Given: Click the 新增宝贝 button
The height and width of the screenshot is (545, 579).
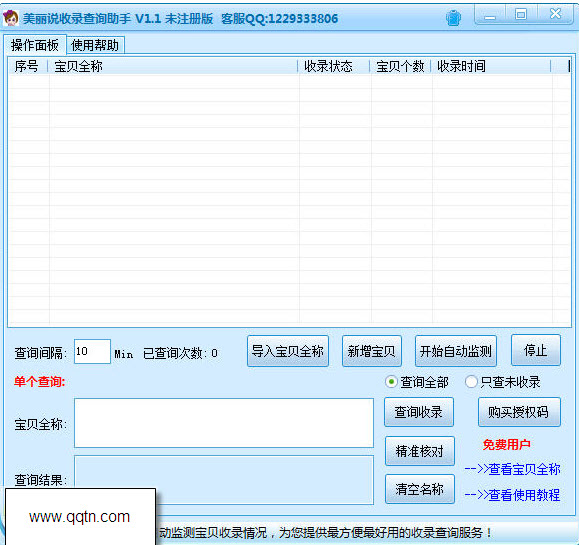Looking at the screenshot, I should coord(371,351).
